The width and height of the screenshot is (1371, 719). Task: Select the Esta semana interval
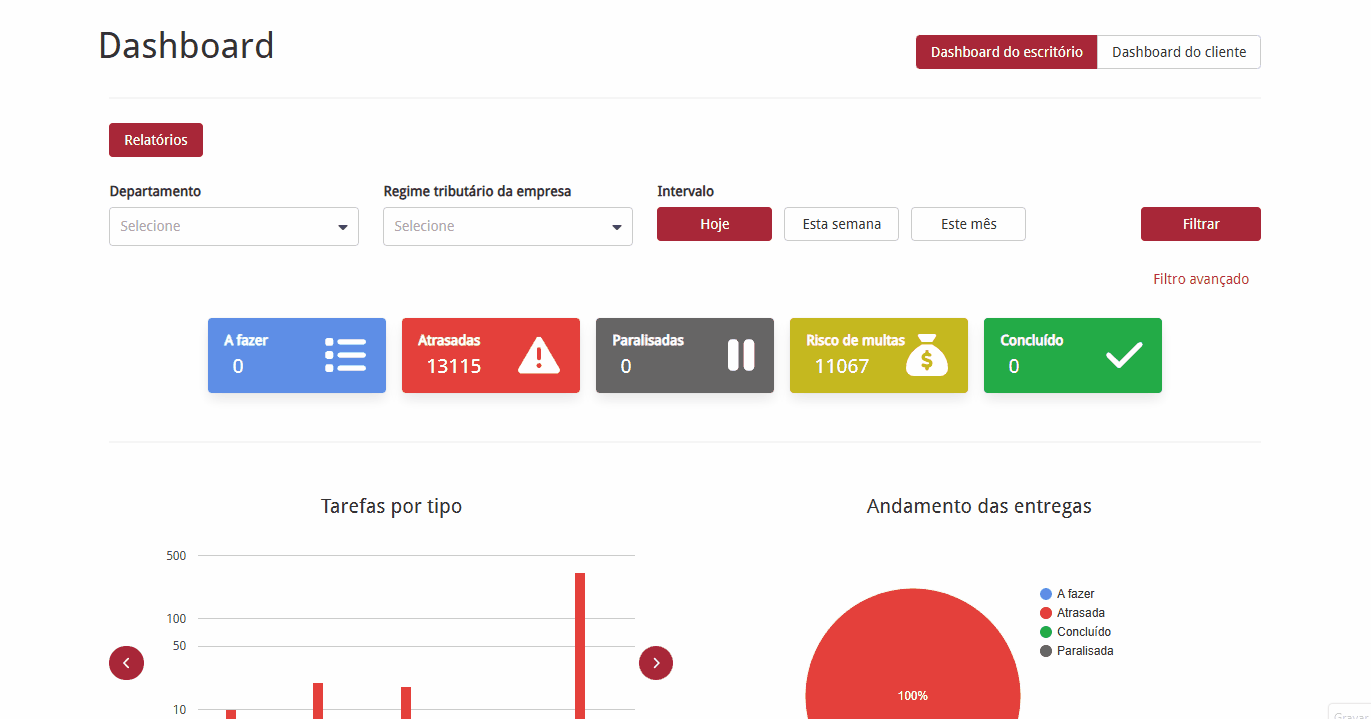point(841,224)
